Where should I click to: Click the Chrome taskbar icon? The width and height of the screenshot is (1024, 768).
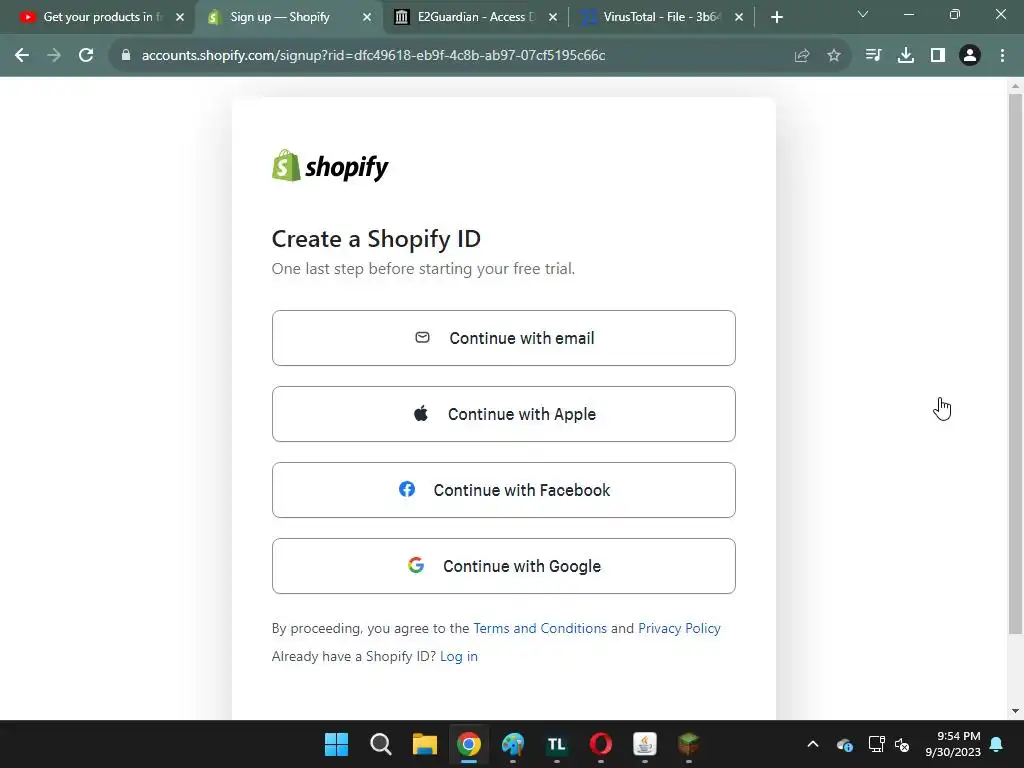tap(469, 744)
